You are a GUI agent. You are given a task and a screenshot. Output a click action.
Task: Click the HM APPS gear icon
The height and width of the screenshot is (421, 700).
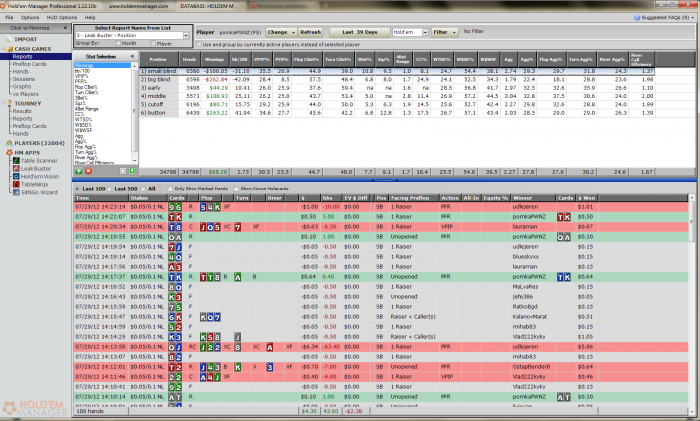click(x=9, y=153)
